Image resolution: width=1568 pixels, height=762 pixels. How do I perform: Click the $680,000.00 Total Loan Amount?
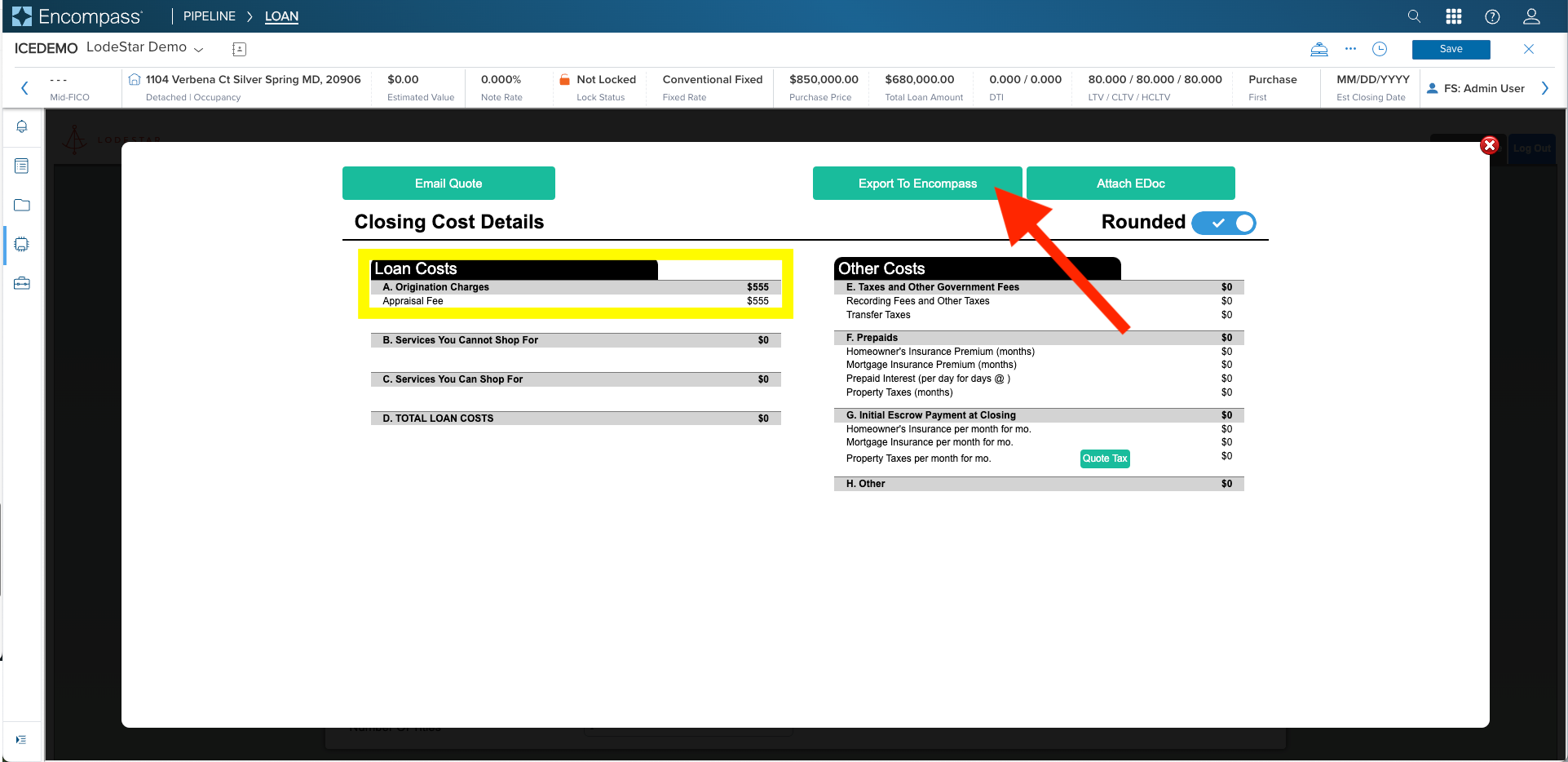pos(920,79)
